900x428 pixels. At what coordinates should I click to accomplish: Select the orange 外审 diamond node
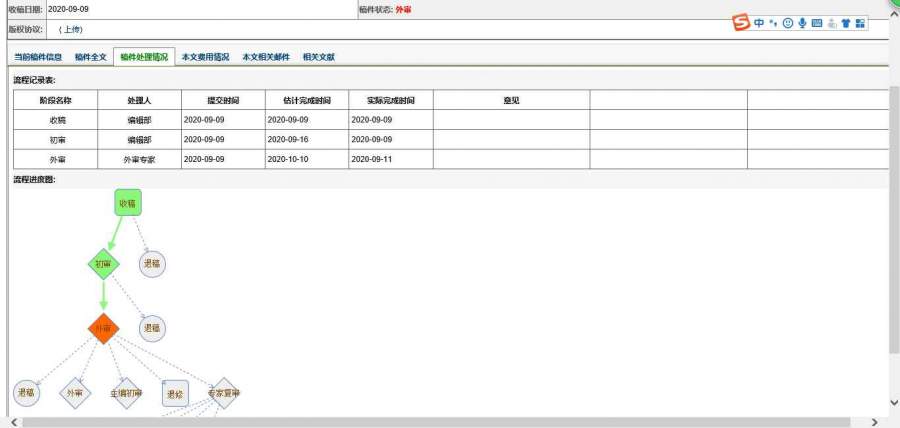tap(103, 329)
